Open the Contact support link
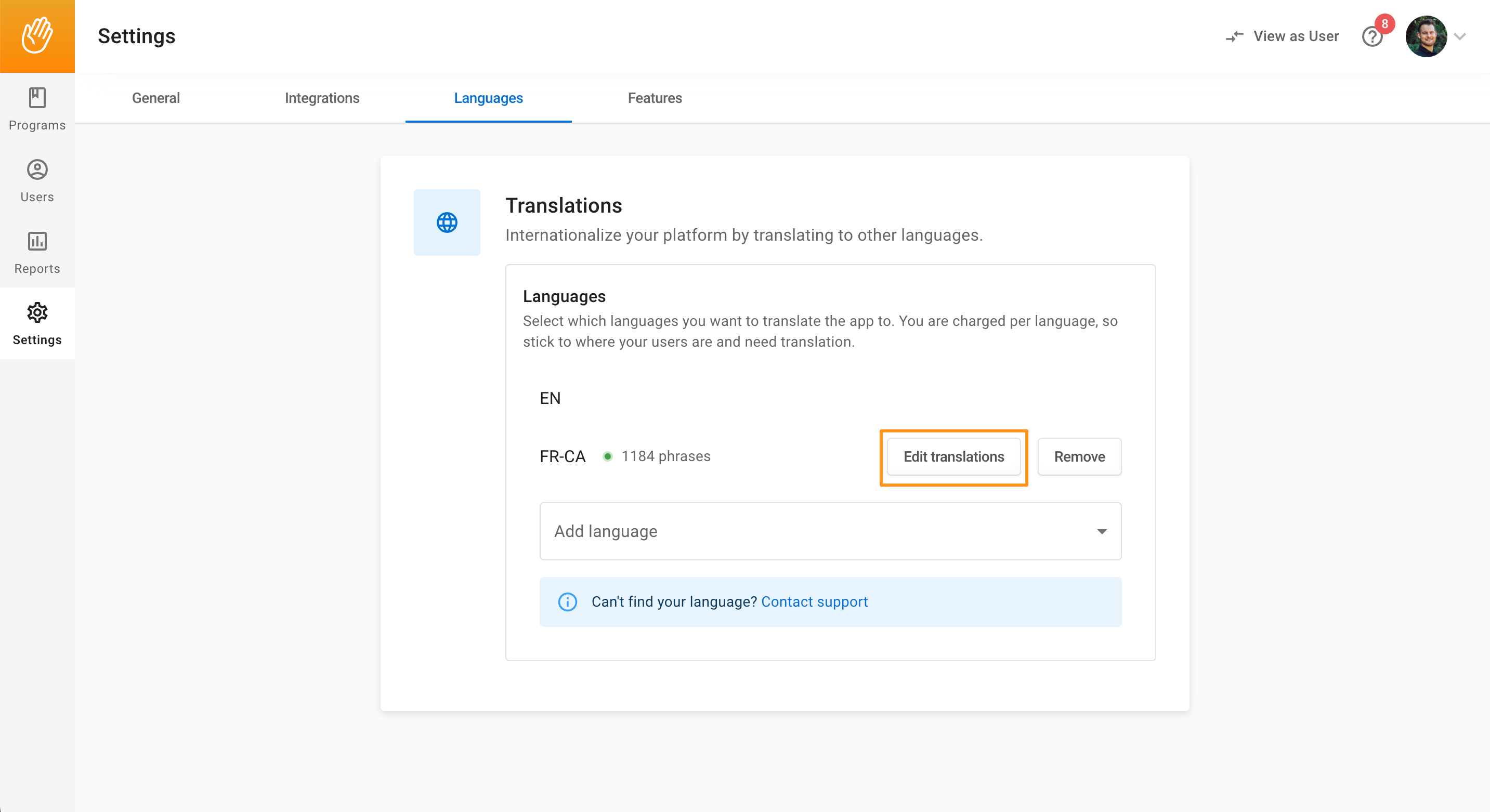 pos(815,601)
